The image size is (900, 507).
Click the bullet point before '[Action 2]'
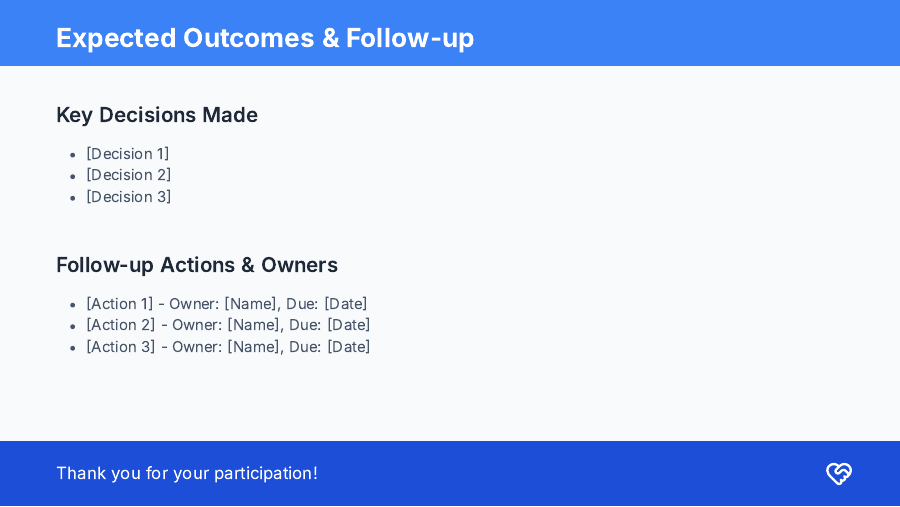[x=73, y=326]
